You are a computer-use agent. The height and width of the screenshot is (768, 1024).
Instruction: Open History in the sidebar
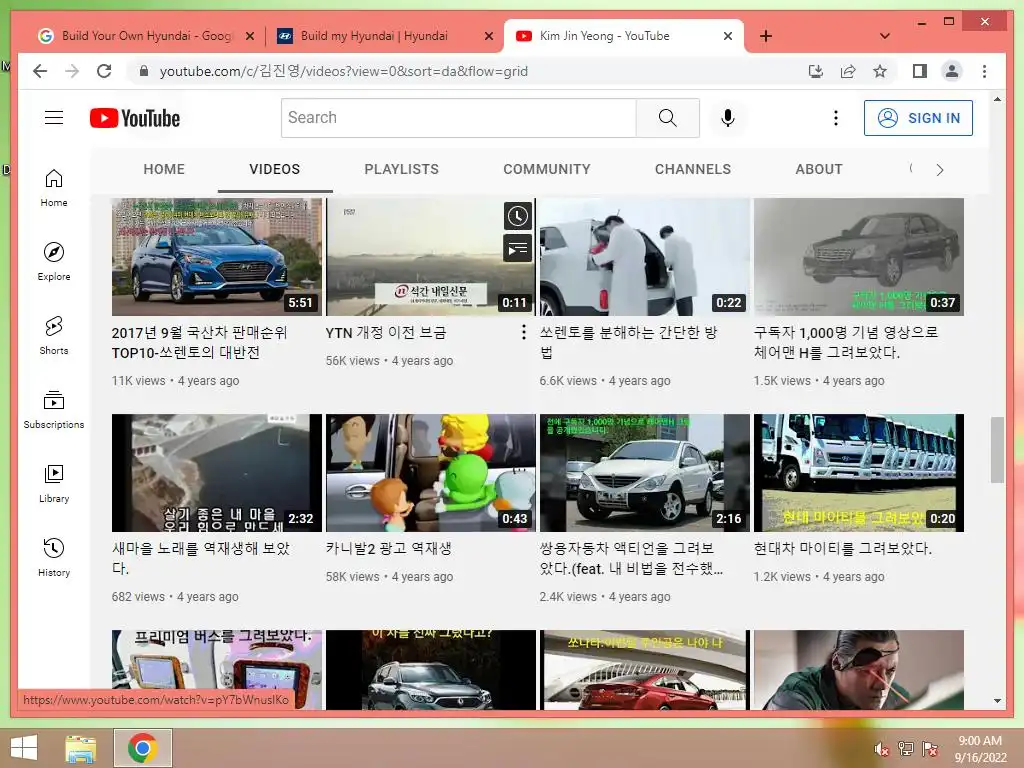click(x=54, y=556)
